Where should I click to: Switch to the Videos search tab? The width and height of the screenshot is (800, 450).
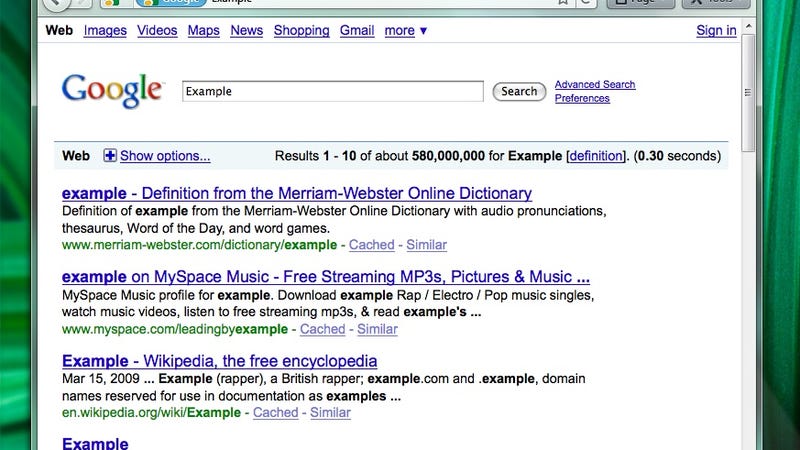click(157, 31)
